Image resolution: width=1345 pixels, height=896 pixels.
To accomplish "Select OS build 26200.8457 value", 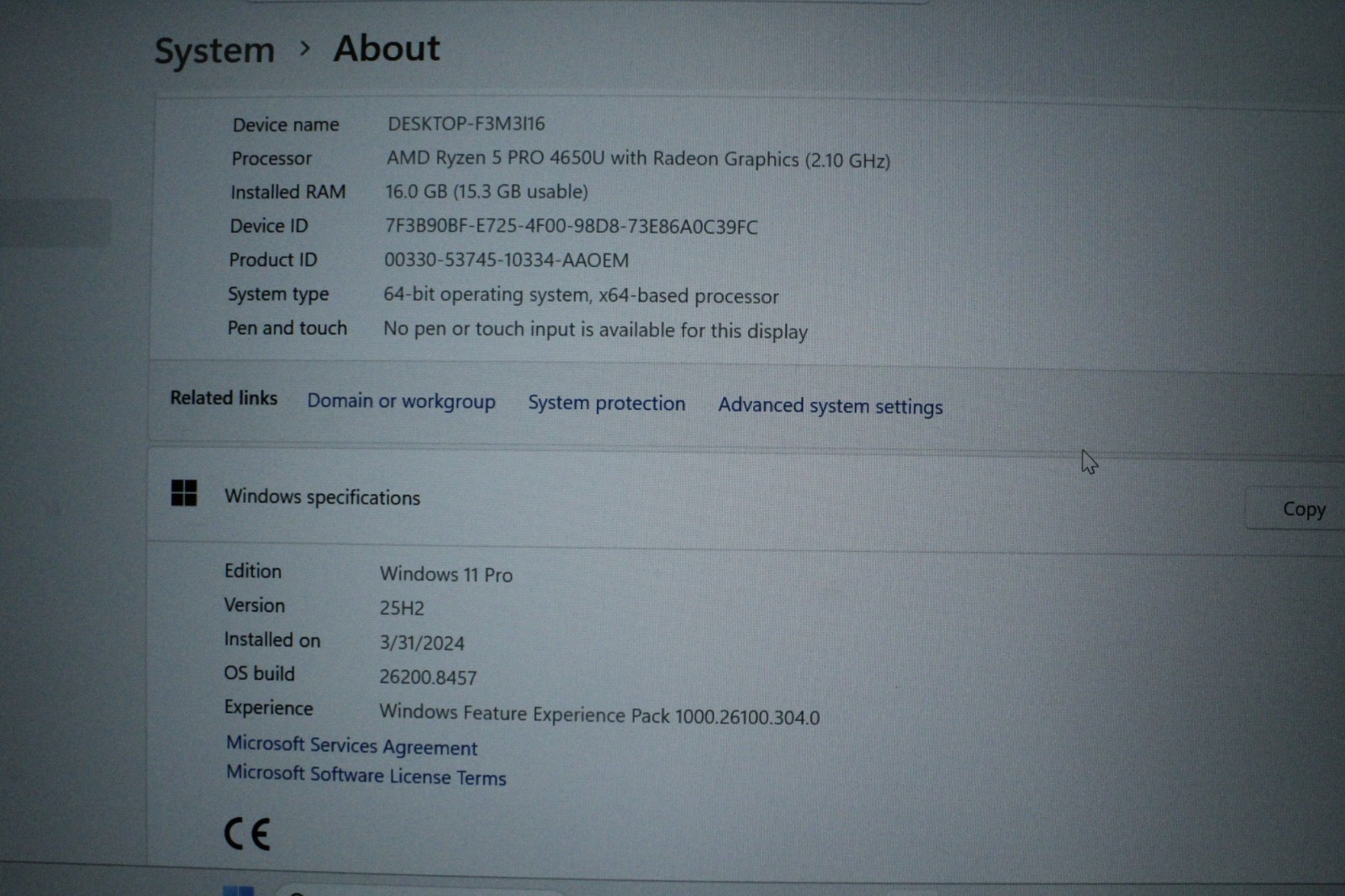I will point(428,677).
